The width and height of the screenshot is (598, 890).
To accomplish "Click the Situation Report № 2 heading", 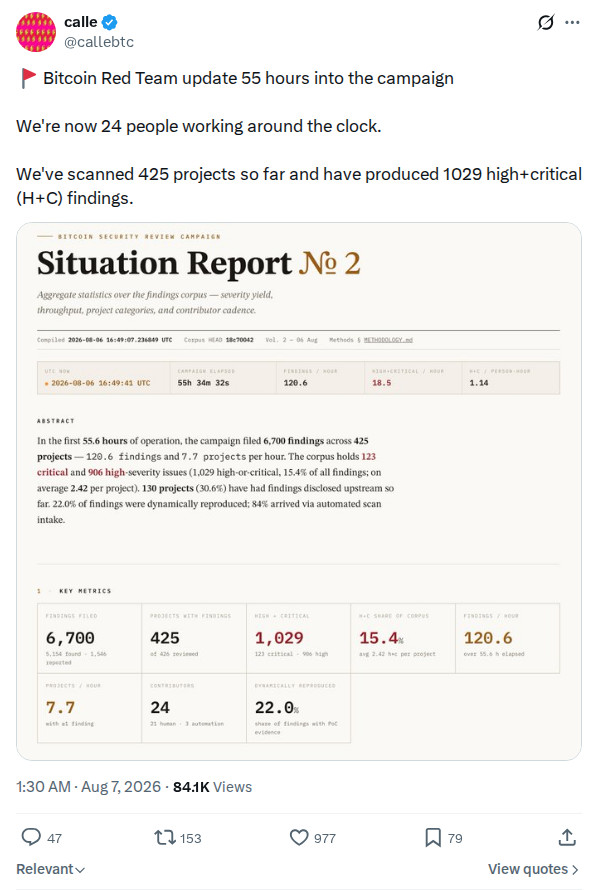I will coord(199,263).
